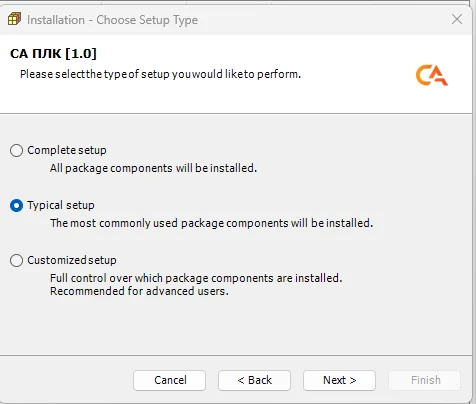Click the "СА ПЛК [1.0]" heading

click(x=53, y=53)
